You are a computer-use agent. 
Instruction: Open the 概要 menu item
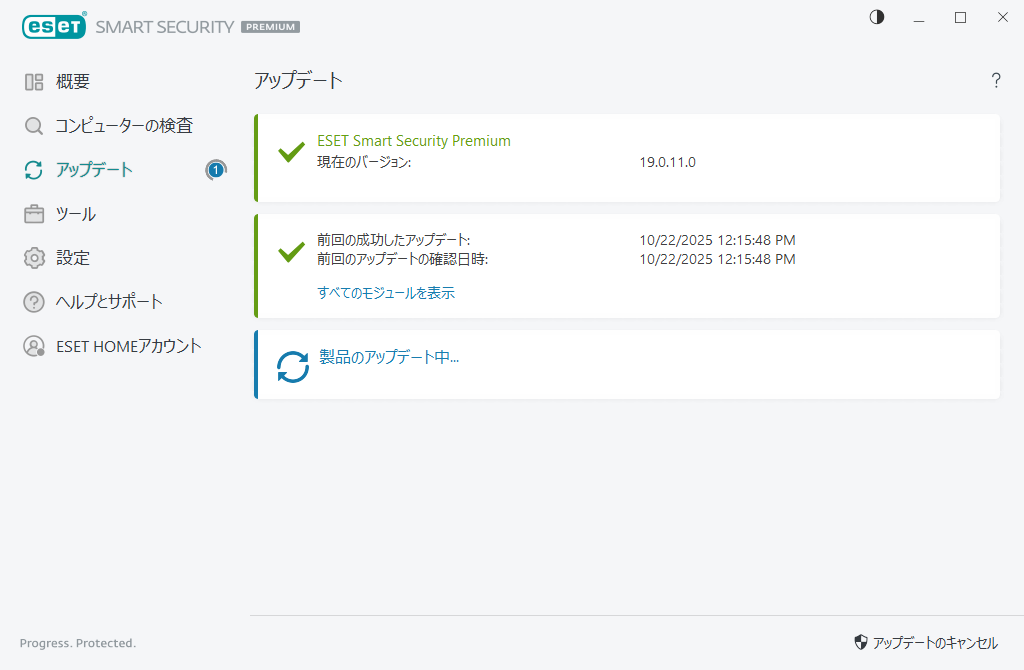73,82
